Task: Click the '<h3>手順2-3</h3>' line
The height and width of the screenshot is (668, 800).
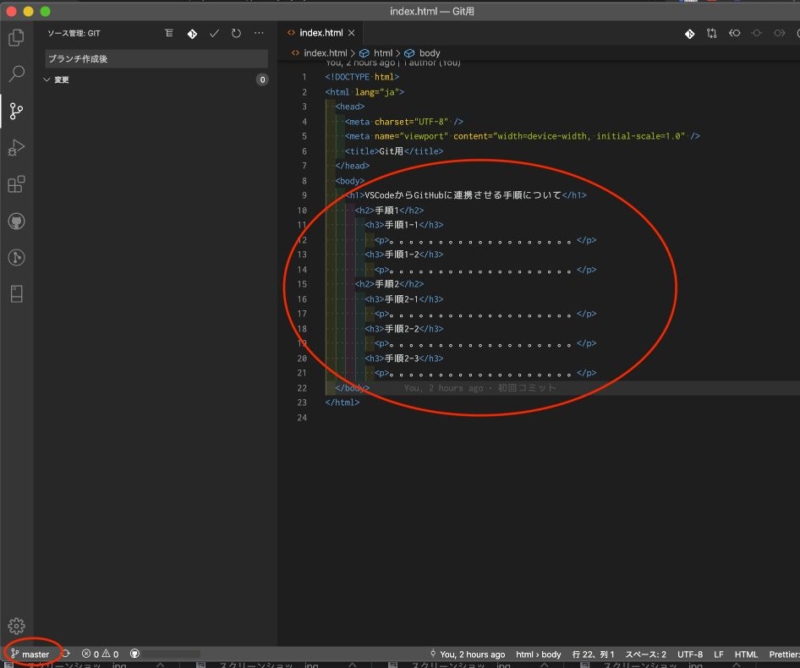Action: point(404,359)
